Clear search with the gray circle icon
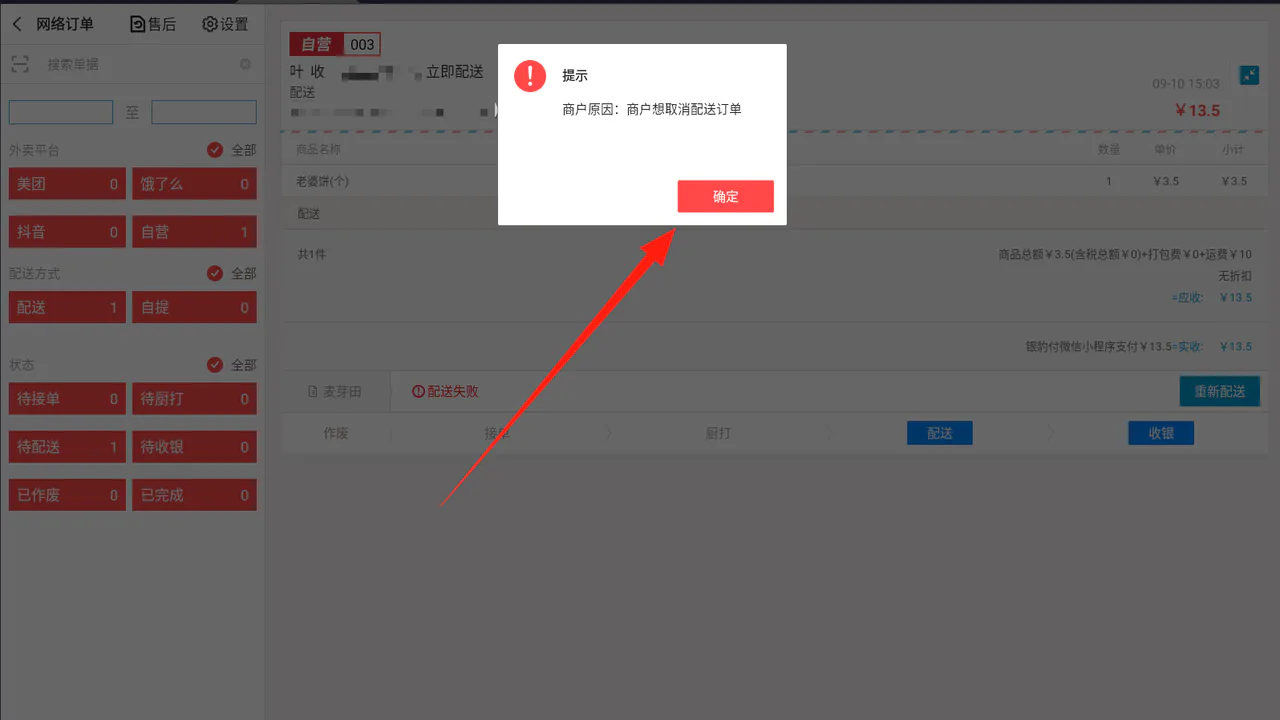 pyautogui.click(x=245, y=65)
